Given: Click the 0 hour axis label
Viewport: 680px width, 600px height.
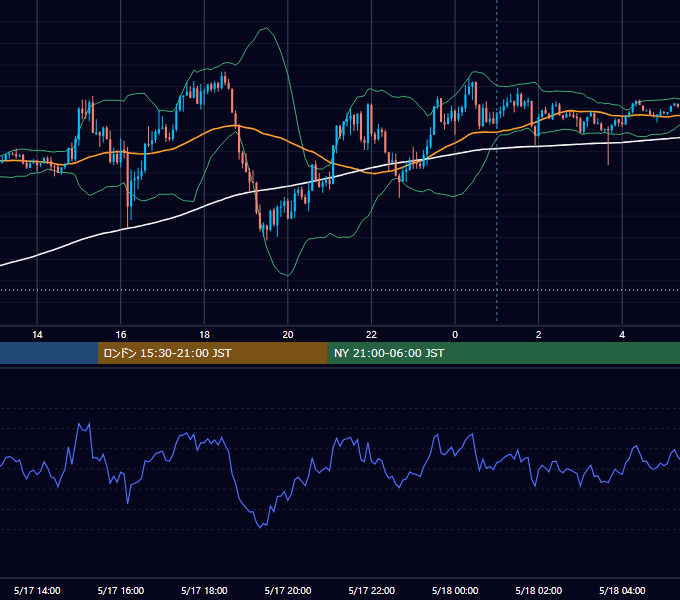Looking at the screenshot, I should click(455, 335).
